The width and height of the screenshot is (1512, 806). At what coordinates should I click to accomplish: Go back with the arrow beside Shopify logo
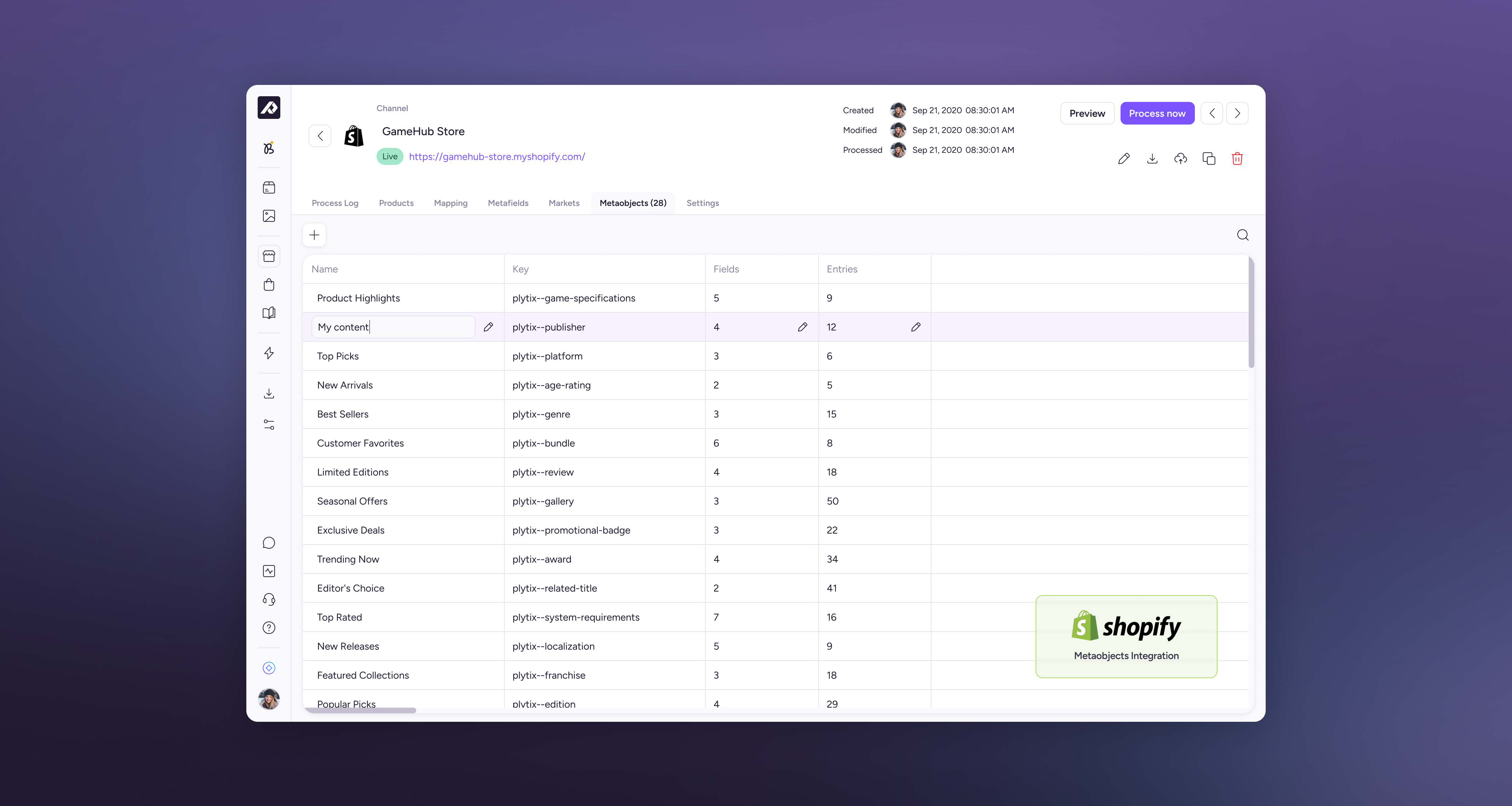[320, 136]
